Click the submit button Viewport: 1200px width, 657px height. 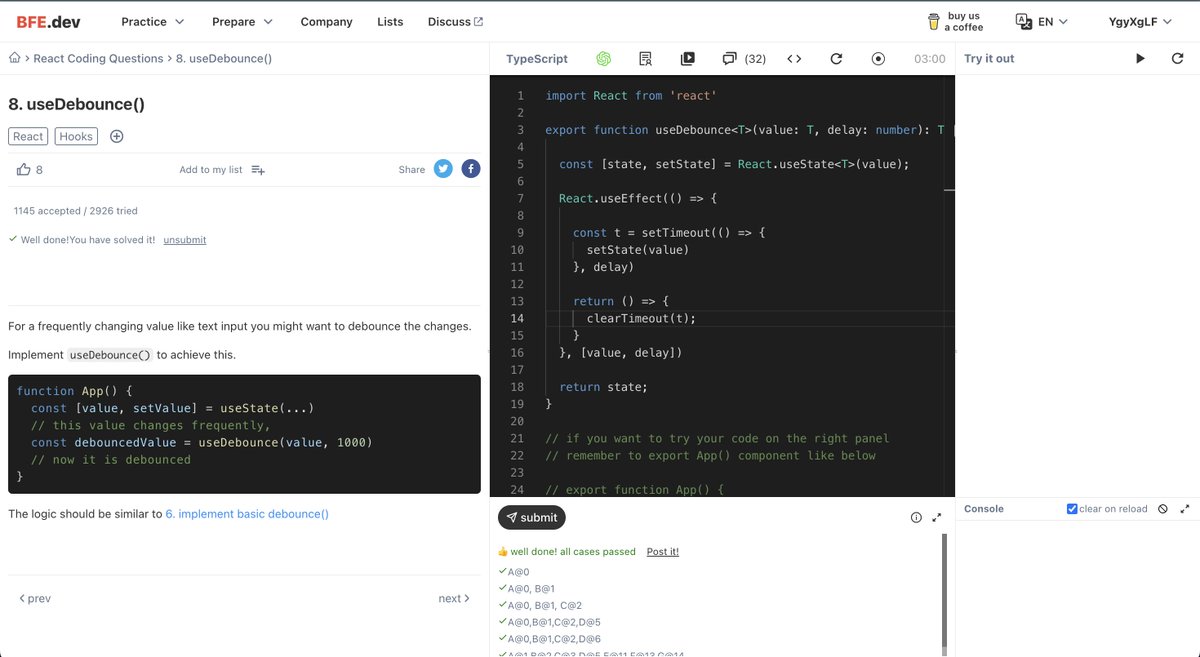coord(531,517)
